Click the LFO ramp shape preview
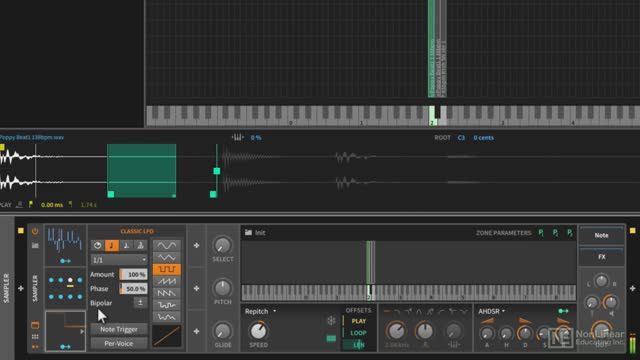This screenshot has width=640, height=360. click(x=167, y=336)
